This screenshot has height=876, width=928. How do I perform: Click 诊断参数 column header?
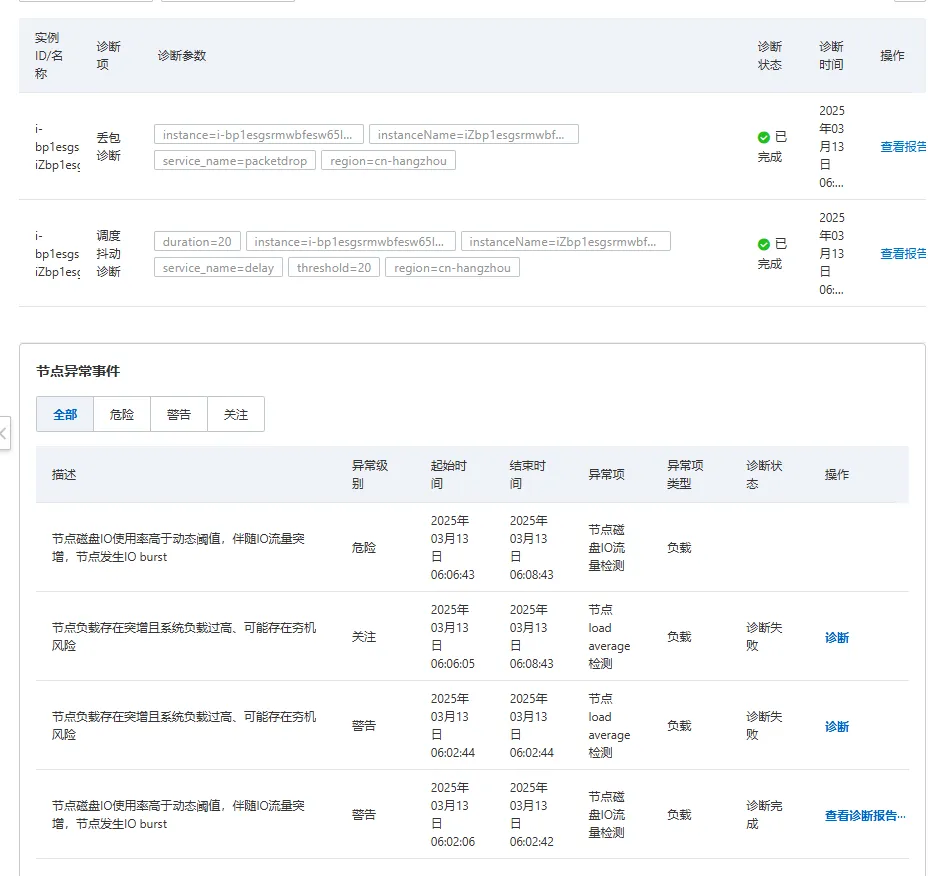tap(182, 56)
